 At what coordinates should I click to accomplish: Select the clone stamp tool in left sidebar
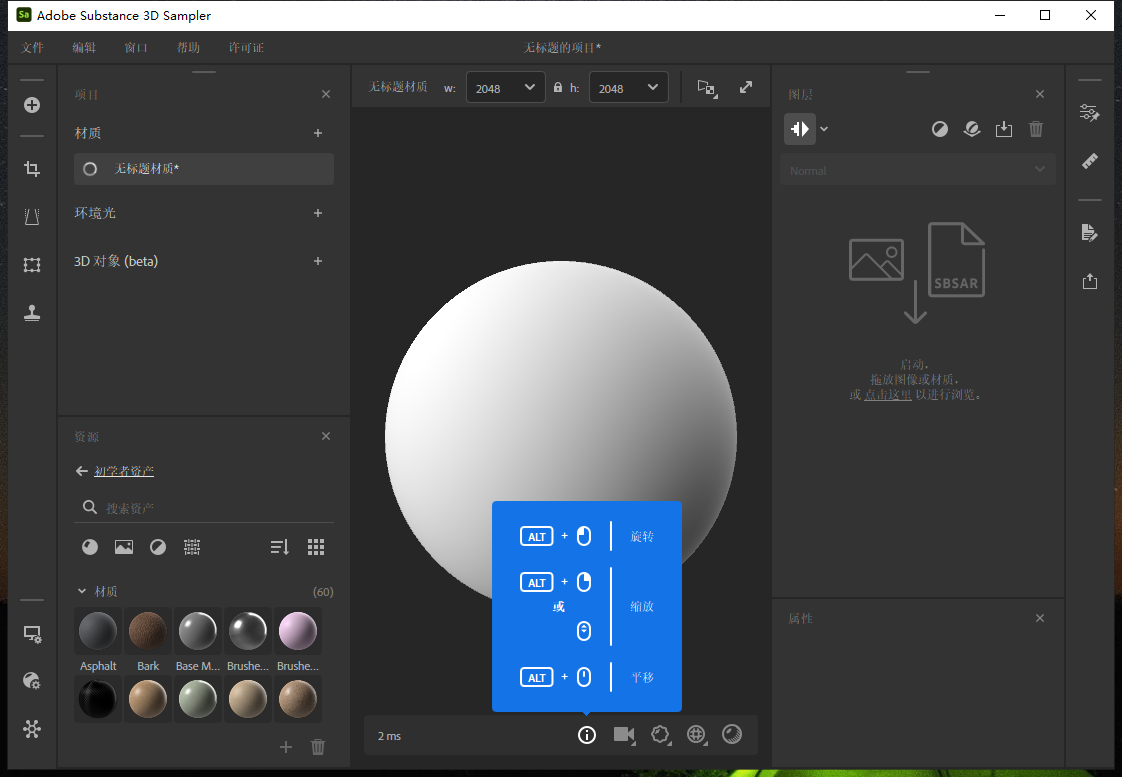31,313
